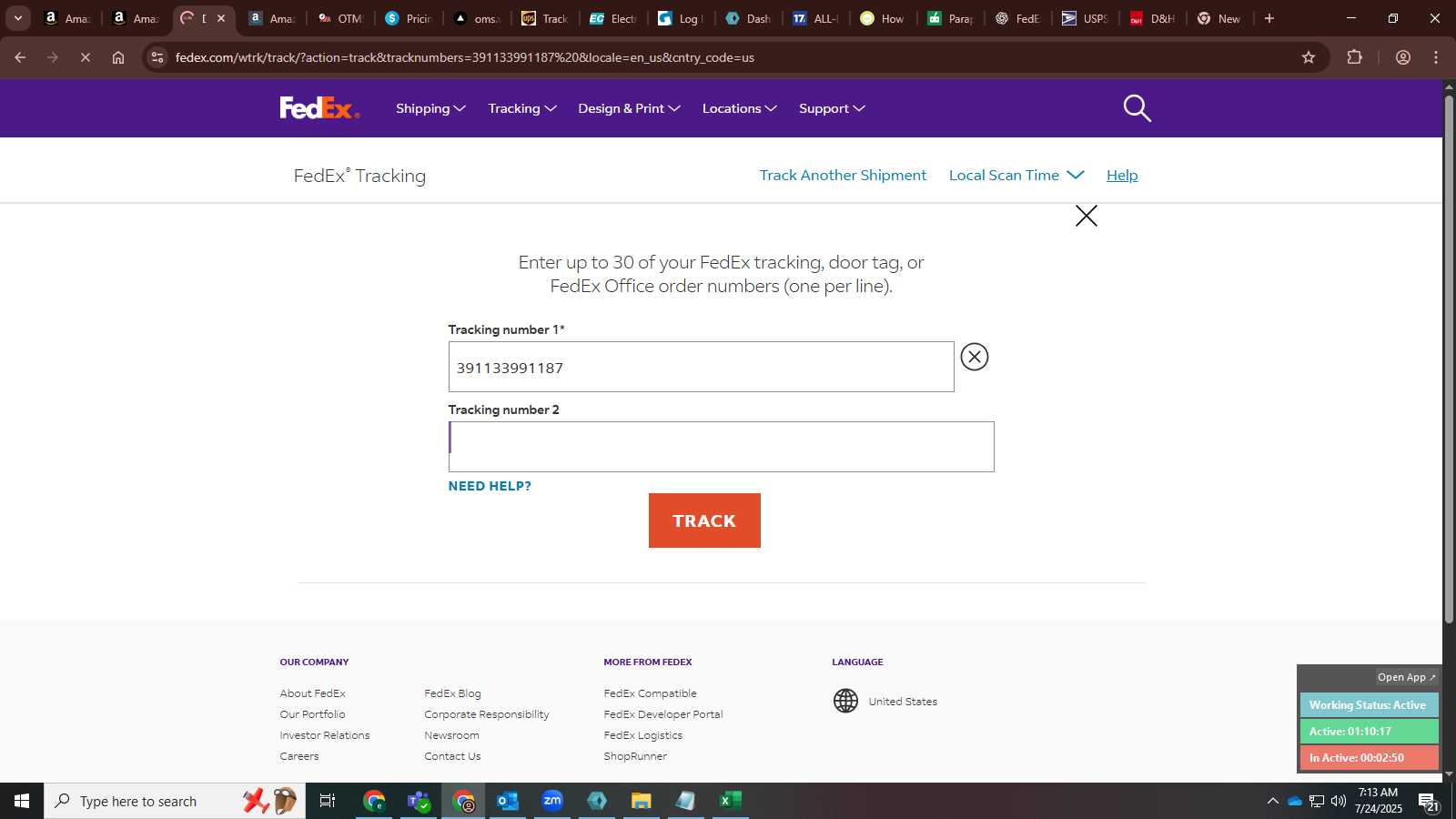The width and height of the screenshot is (1456, 819).
Task: Go back to previous browser page
Action: pyautogui.click(x=20, y=57)
